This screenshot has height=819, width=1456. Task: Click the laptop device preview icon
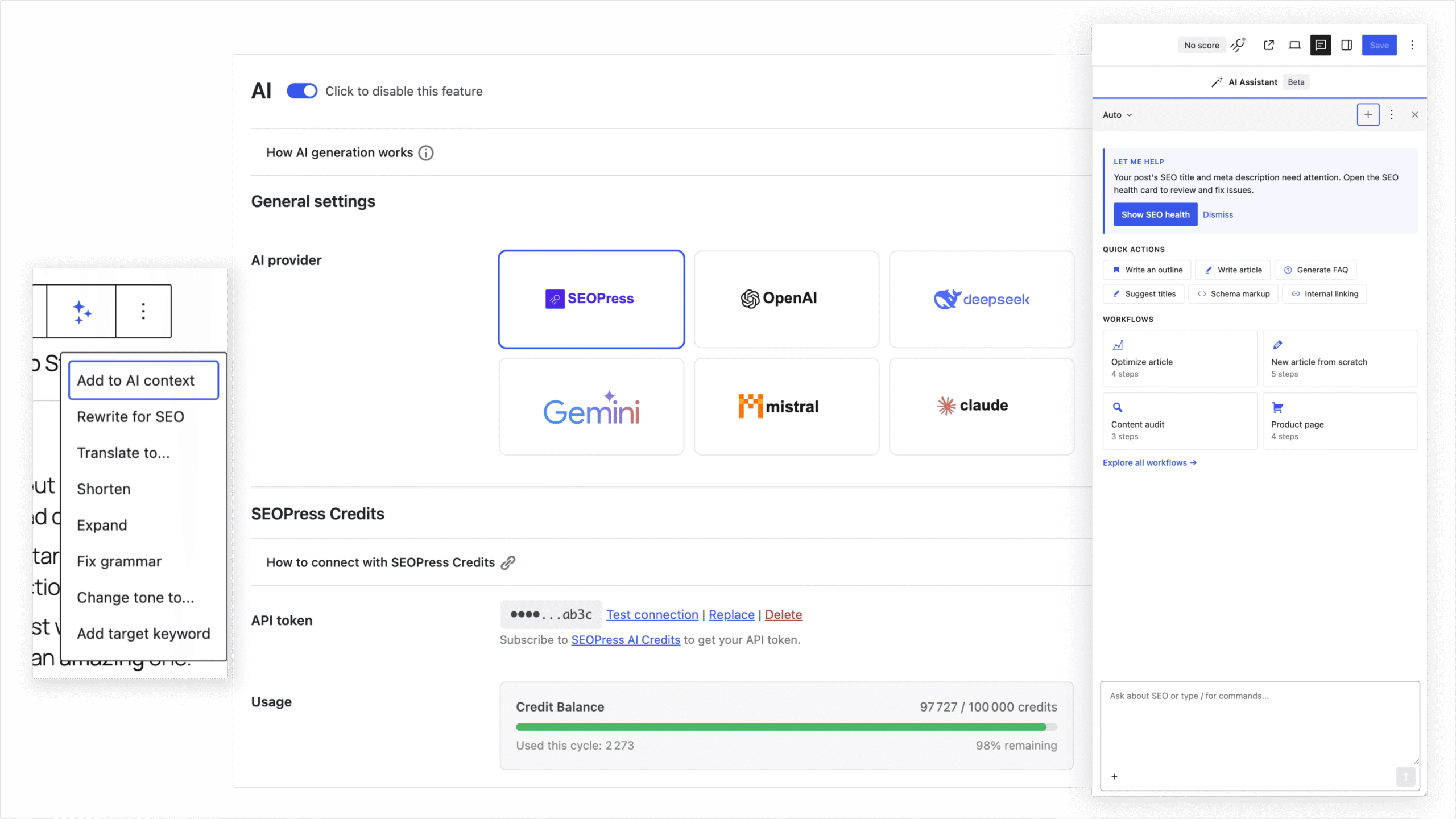(x=1295, y=45)
